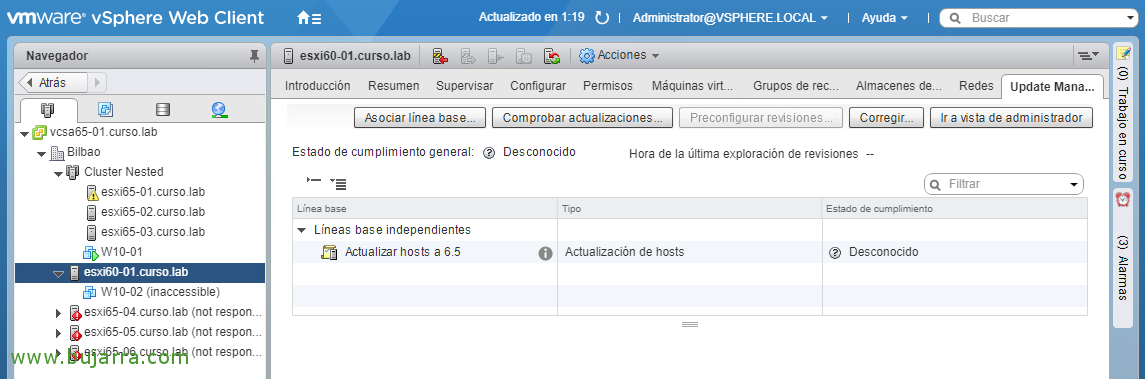Click the info icon for Actualizar hosts a 6.5

[545, 253]
